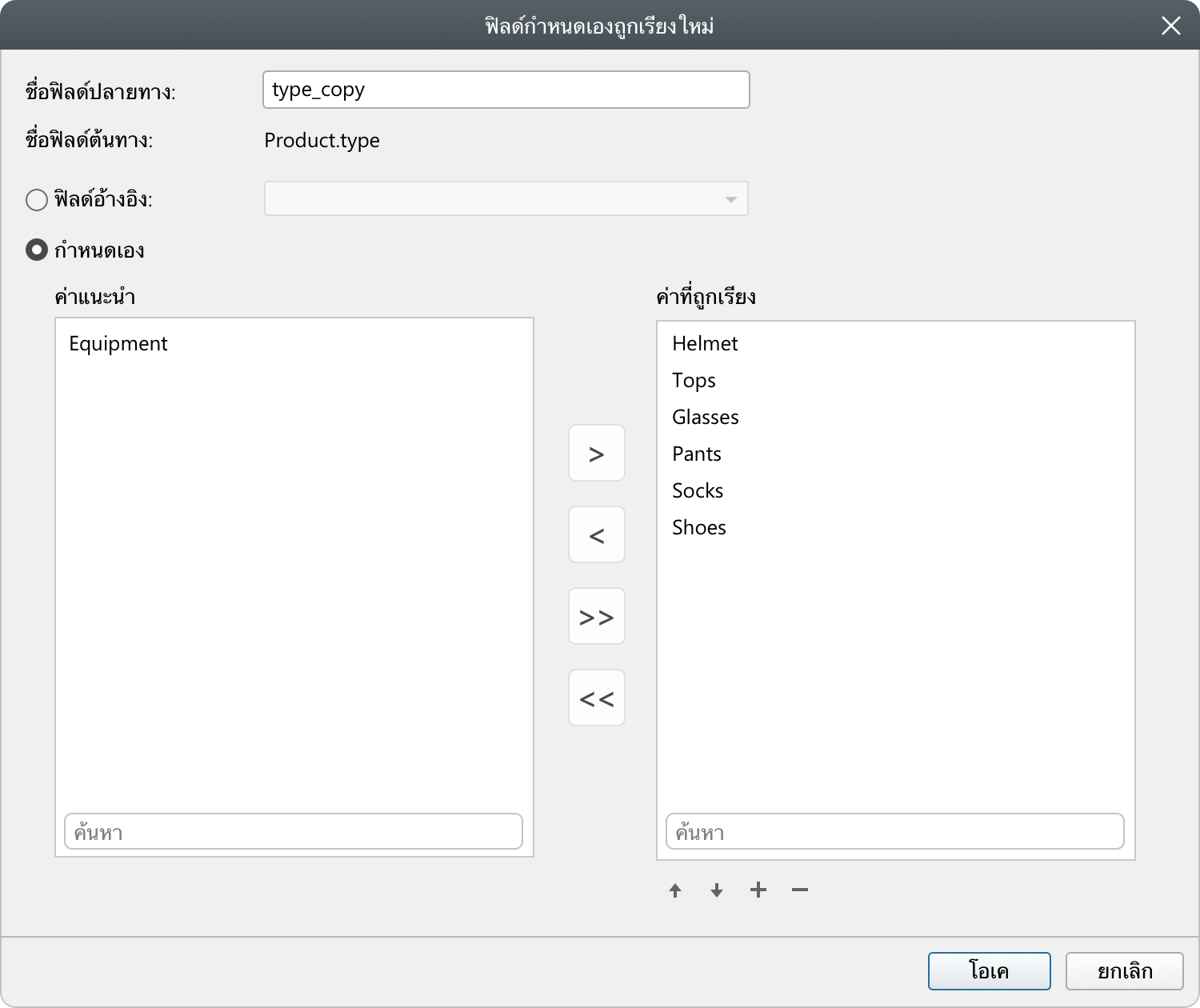
Task: Move selected value right with > button
Action: click(x=597, y=454)
